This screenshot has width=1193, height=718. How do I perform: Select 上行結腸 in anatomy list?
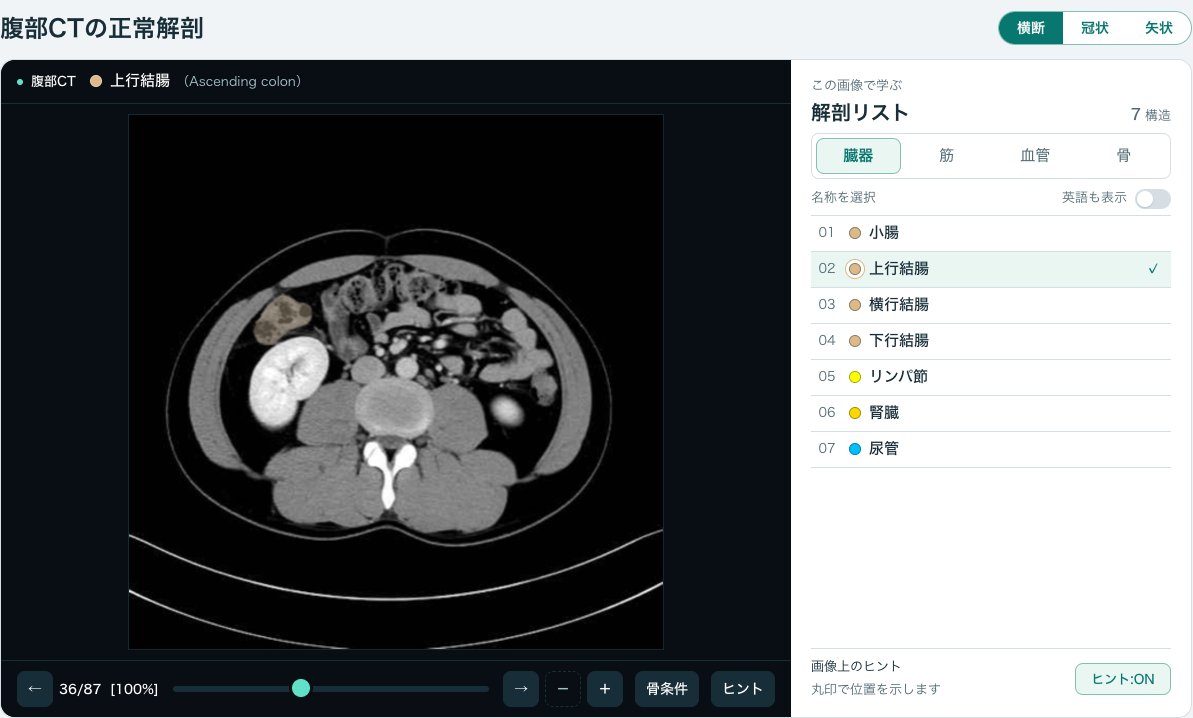click(991, 269)
